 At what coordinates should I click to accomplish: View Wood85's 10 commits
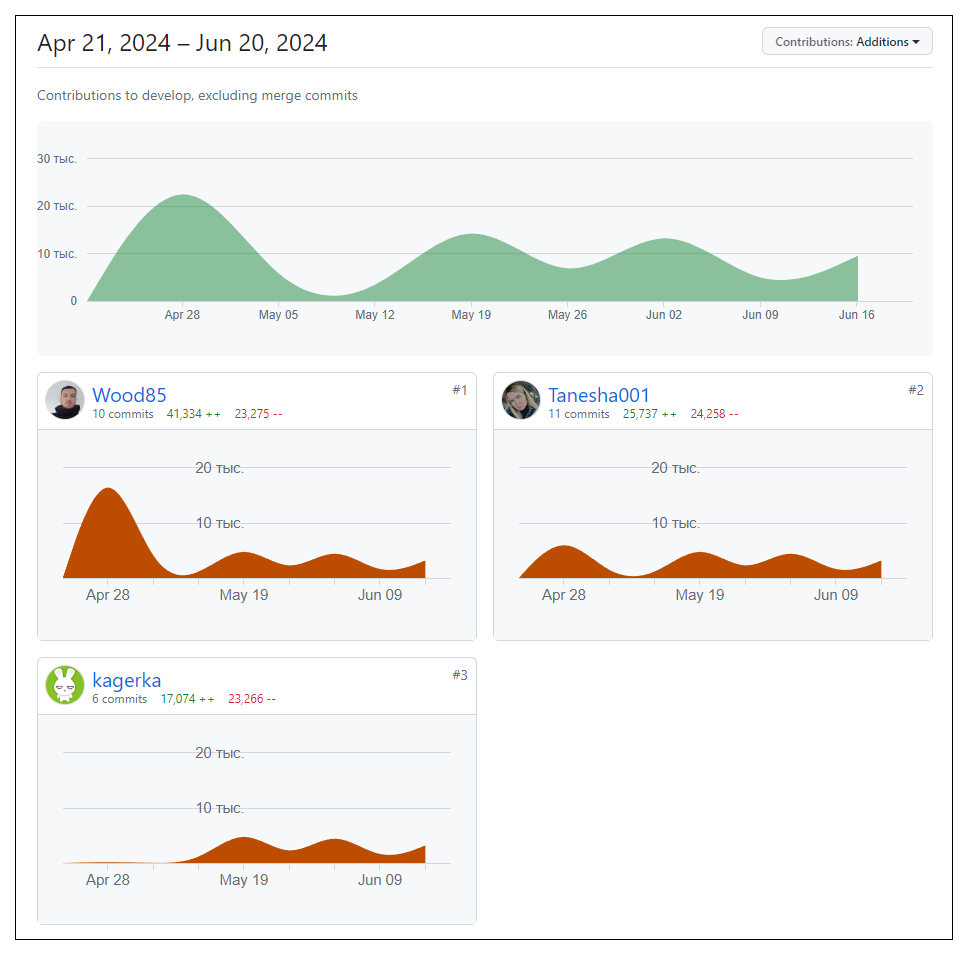pos(123,414)
